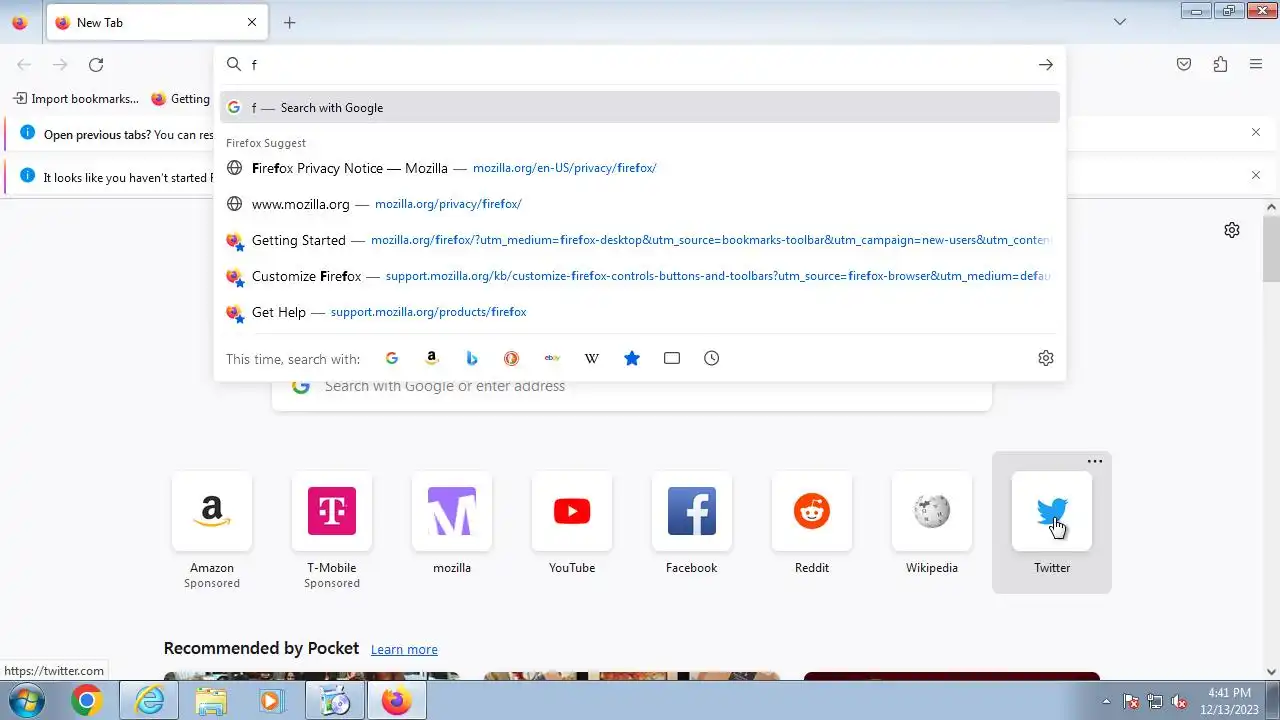Select 'f — Search with Google' suggestion
Image resolution: width=1280 pixels, height=720 pixels.
click(x=640, y=107)
